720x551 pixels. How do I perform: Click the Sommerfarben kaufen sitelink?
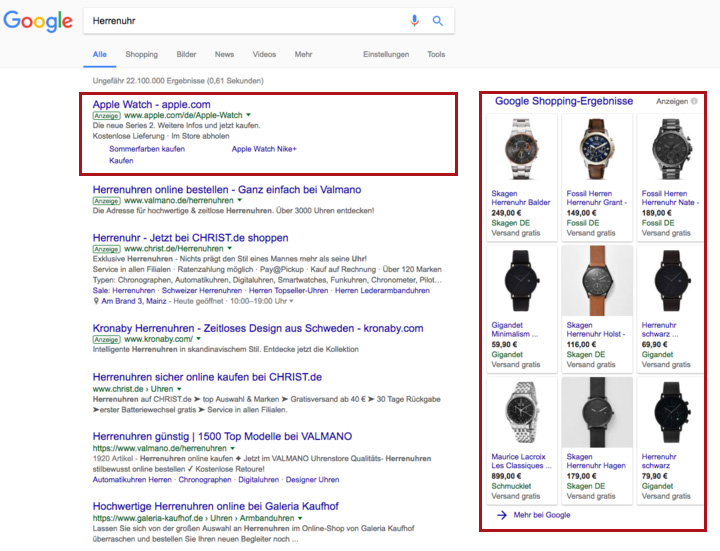tap(147, 149)
